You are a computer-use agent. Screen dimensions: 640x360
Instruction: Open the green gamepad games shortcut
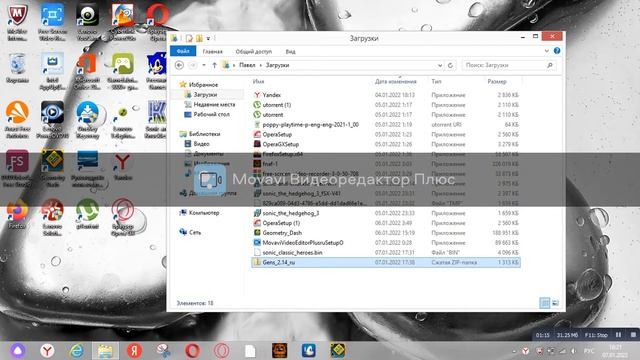pyautogui.click(x=122, y=71)
